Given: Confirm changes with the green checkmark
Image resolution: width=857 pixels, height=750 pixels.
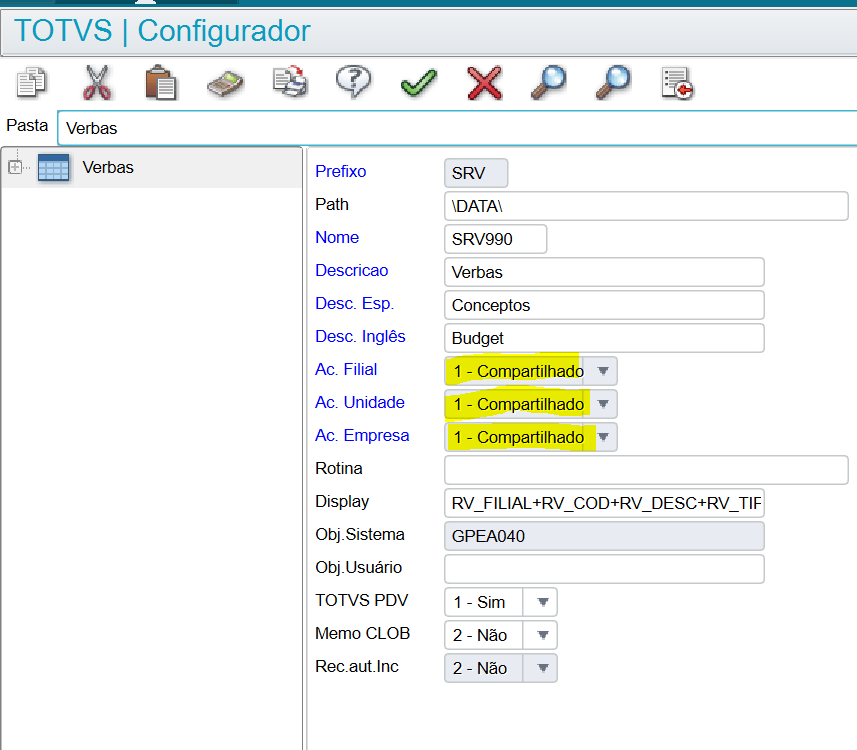Looking at the screenshot, I should click(x=419, y=83).
